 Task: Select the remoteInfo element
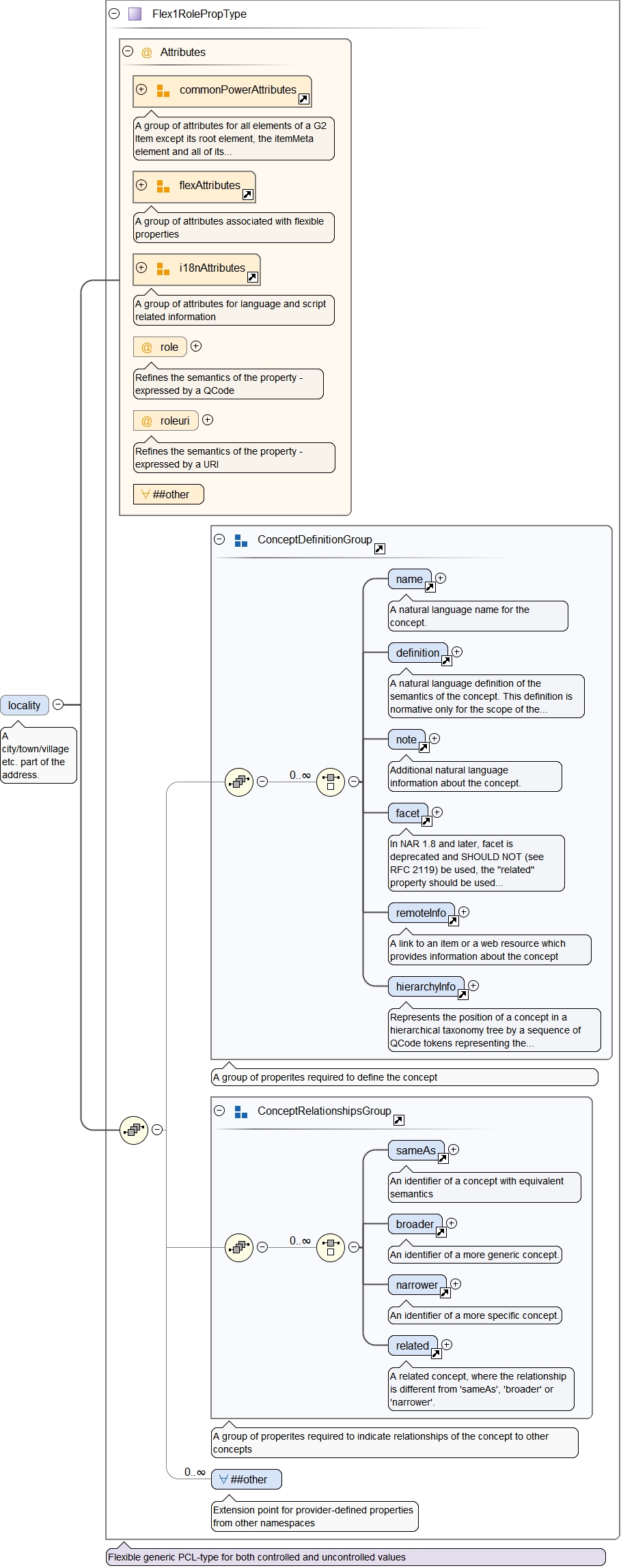[420, 913]
